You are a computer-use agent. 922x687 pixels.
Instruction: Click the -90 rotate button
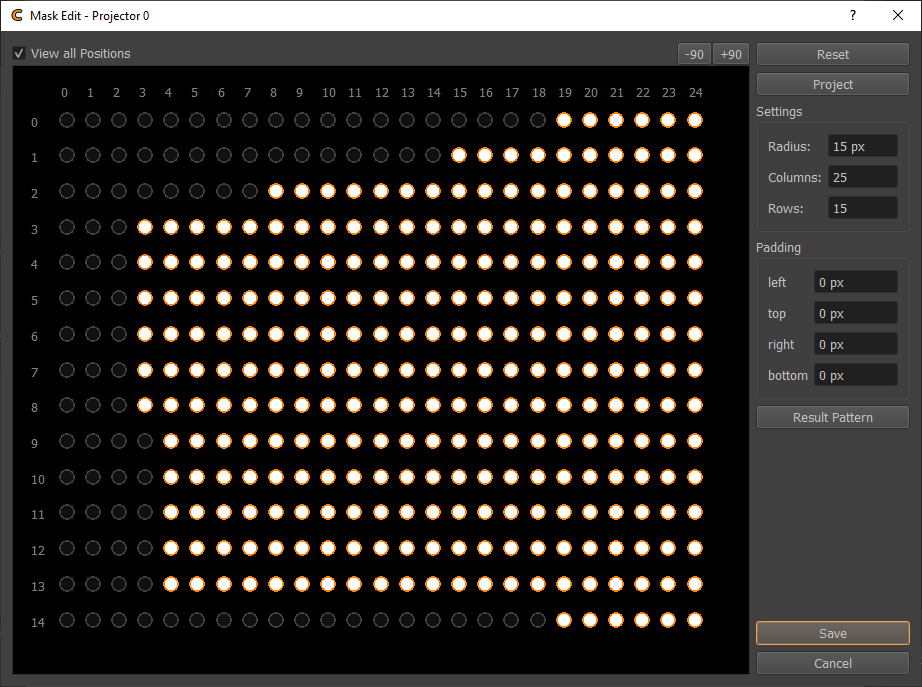point(694,54)
